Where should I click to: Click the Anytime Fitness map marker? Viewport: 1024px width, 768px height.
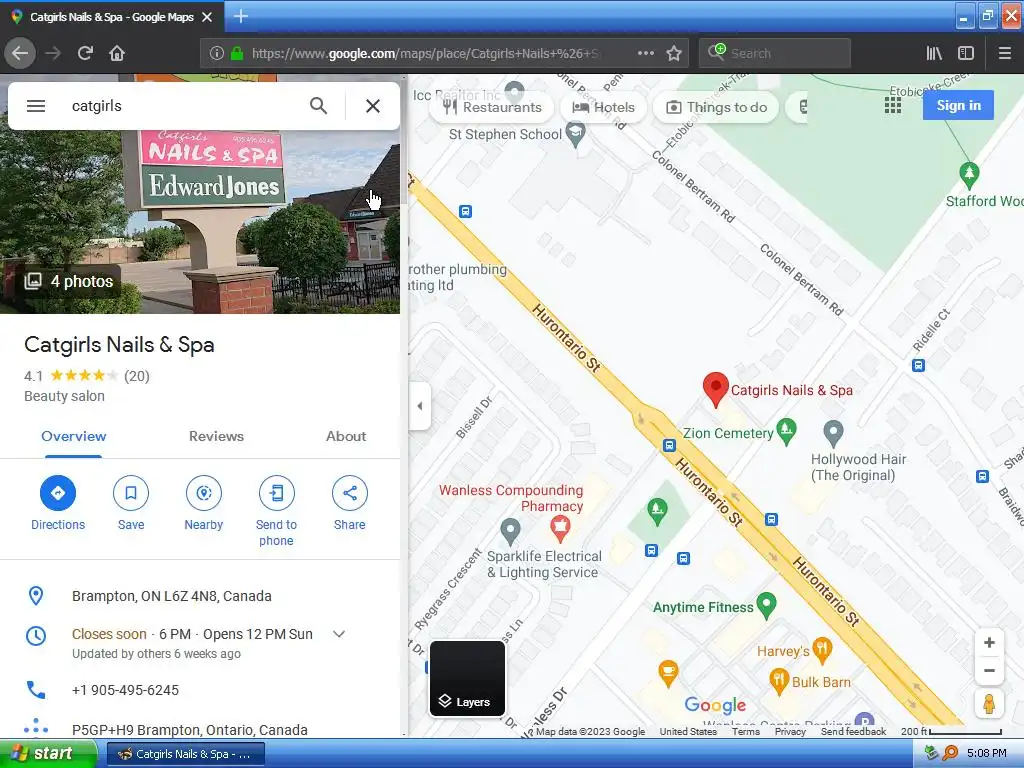pos(766,605)
